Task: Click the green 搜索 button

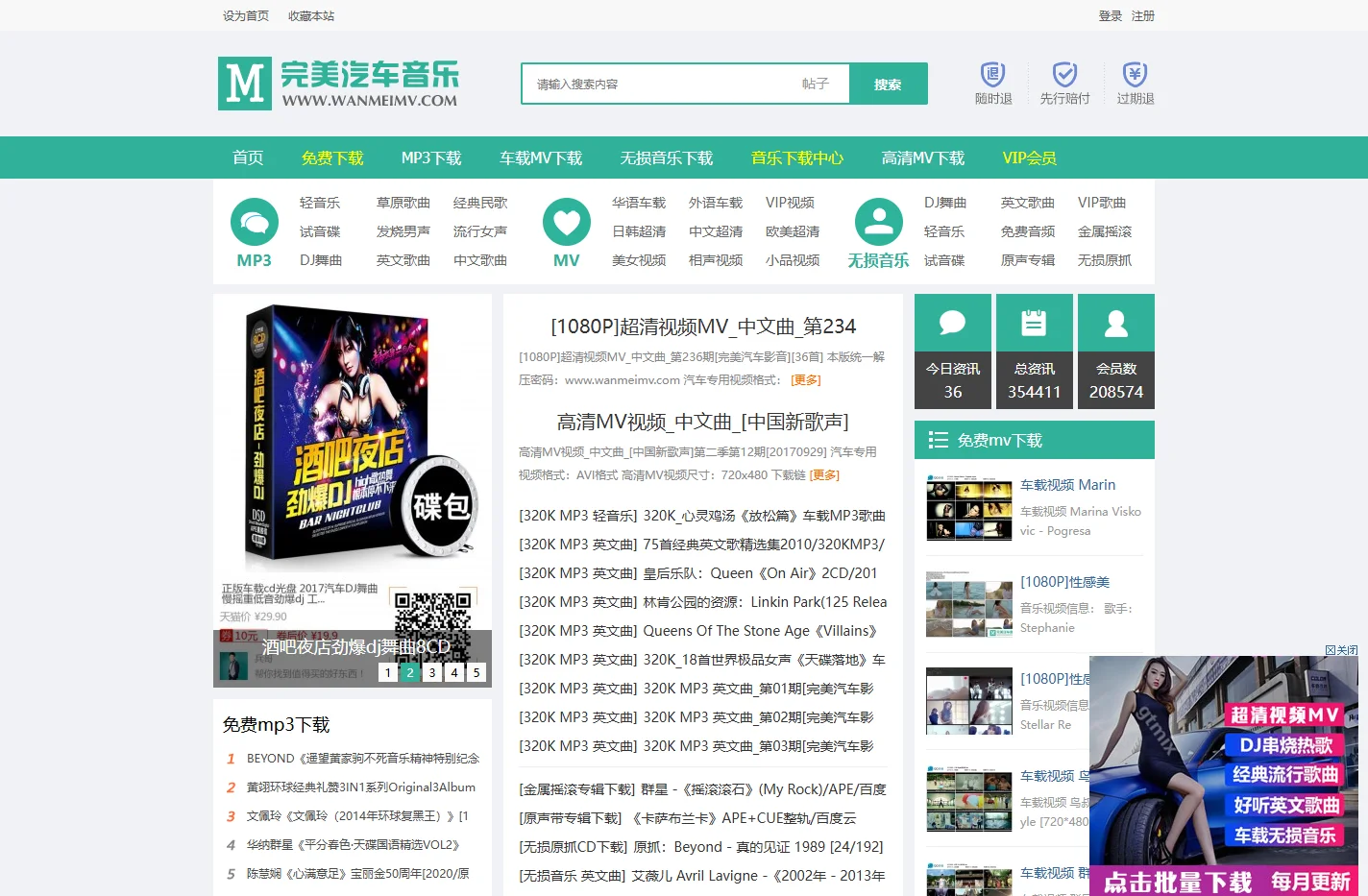Action: click(x=889, y=85)
